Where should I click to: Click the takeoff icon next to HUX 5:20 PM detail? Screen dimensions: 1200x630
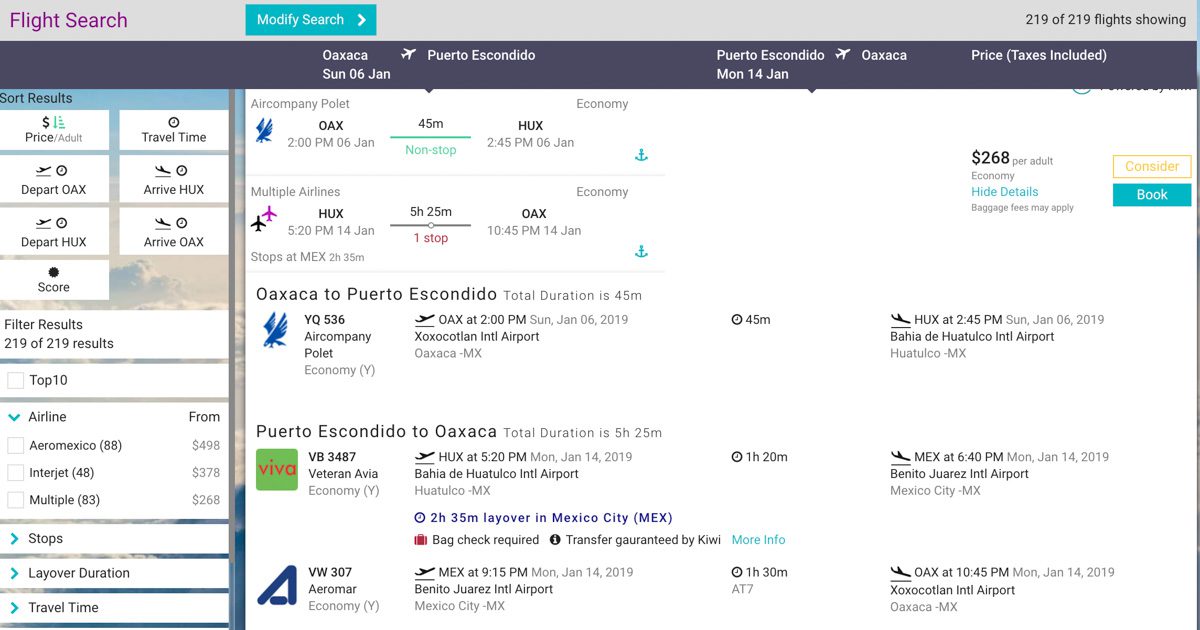tap(424, 457)
